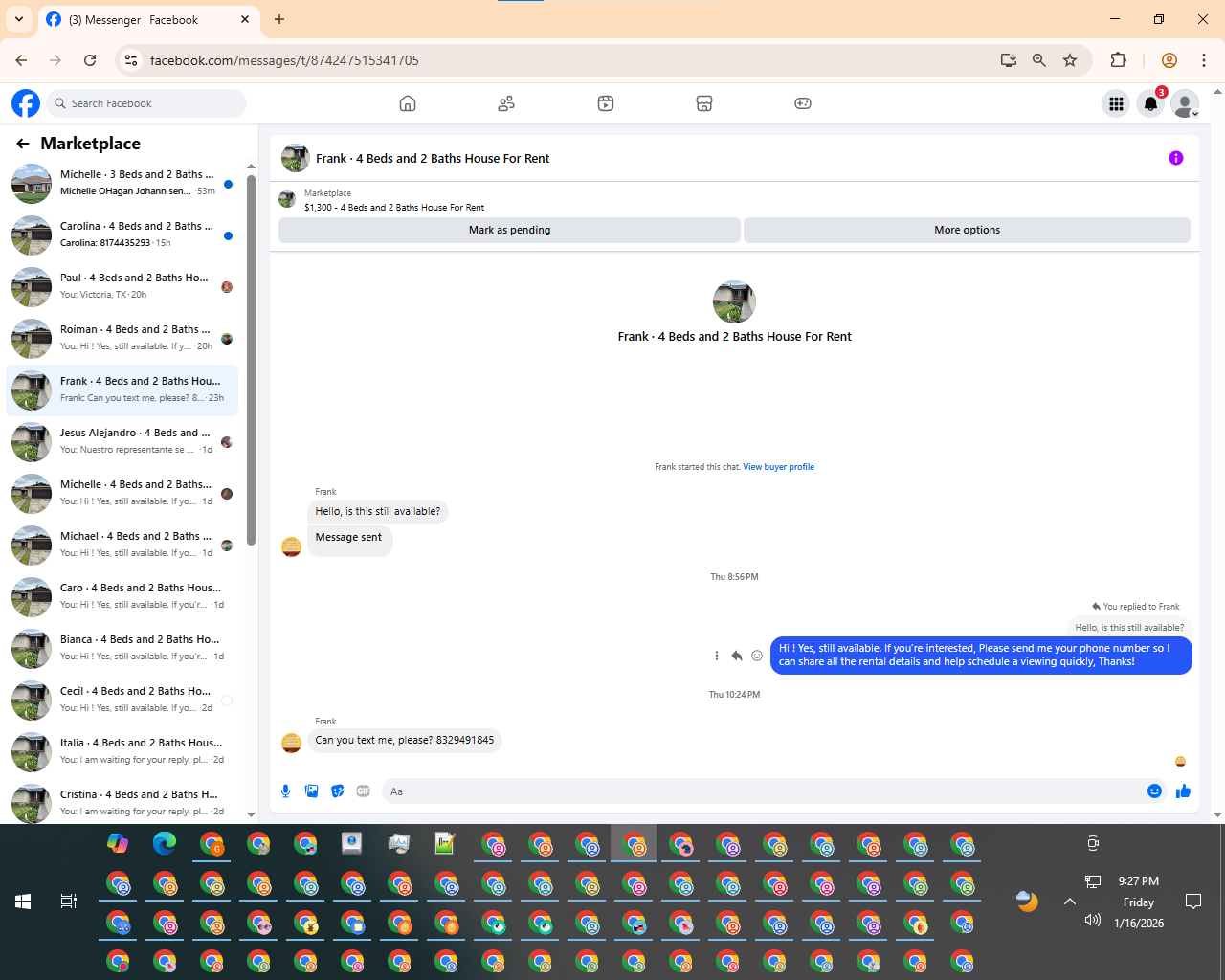Attach a photo using the image icon

click(x=311, y=791)
